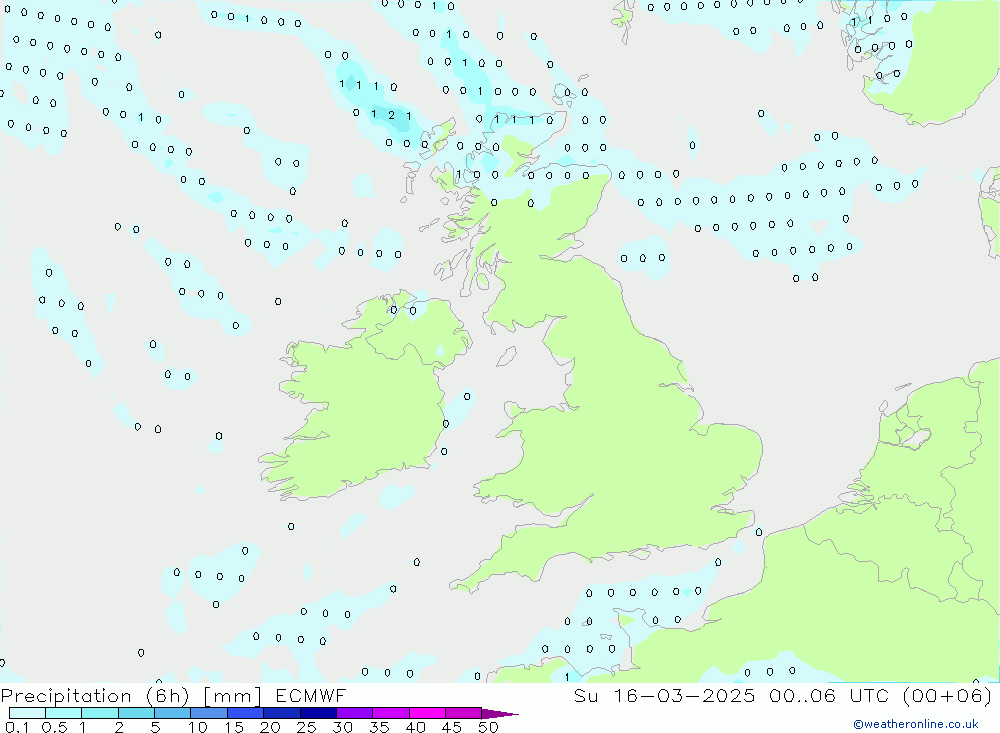Click the above-50 arrow tip of legend

click(x=500, y=714)
